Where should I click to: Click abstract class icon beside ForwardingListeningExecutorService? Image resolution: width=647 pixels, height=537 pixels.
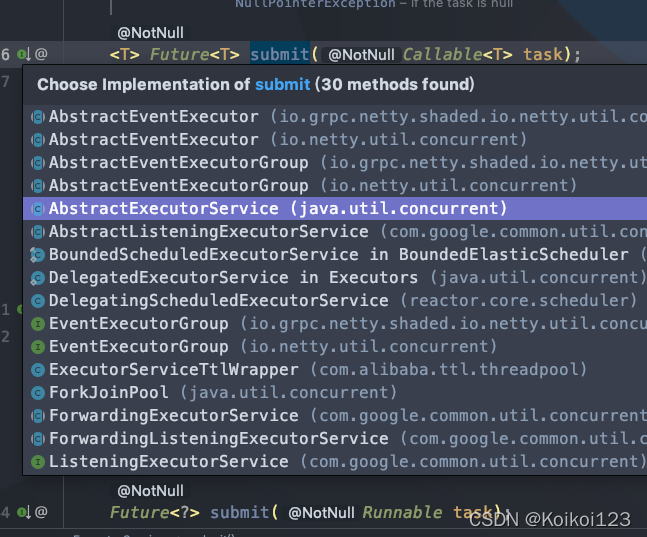38,439
